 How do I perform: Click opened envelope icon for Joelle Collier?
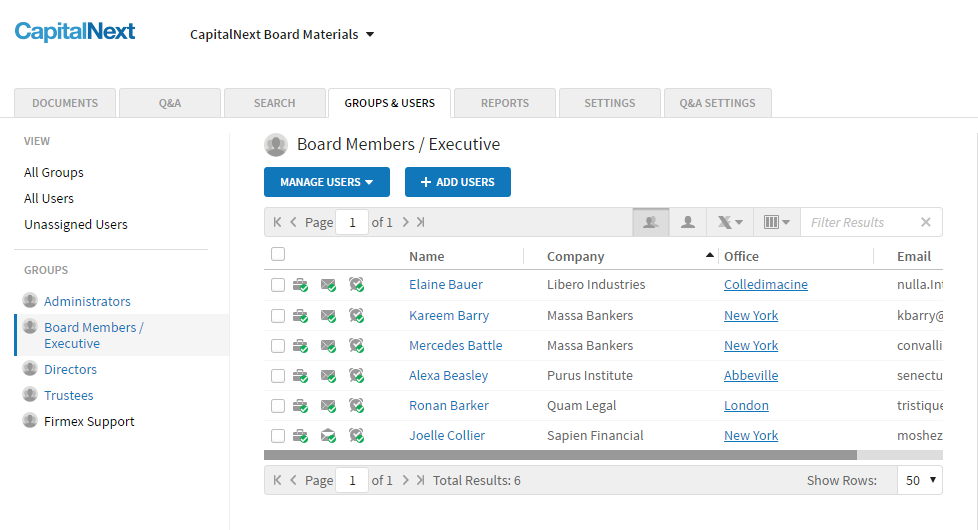click(x=328, y=436)
